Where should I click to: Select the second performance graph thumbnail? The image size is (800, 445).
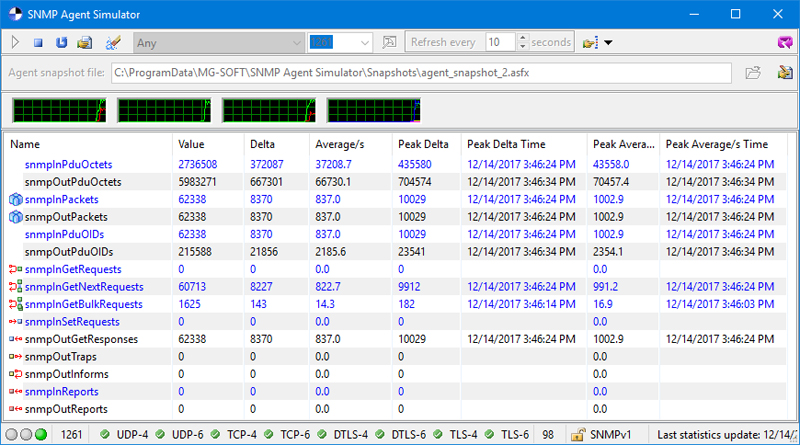click(x=164, y=110)
